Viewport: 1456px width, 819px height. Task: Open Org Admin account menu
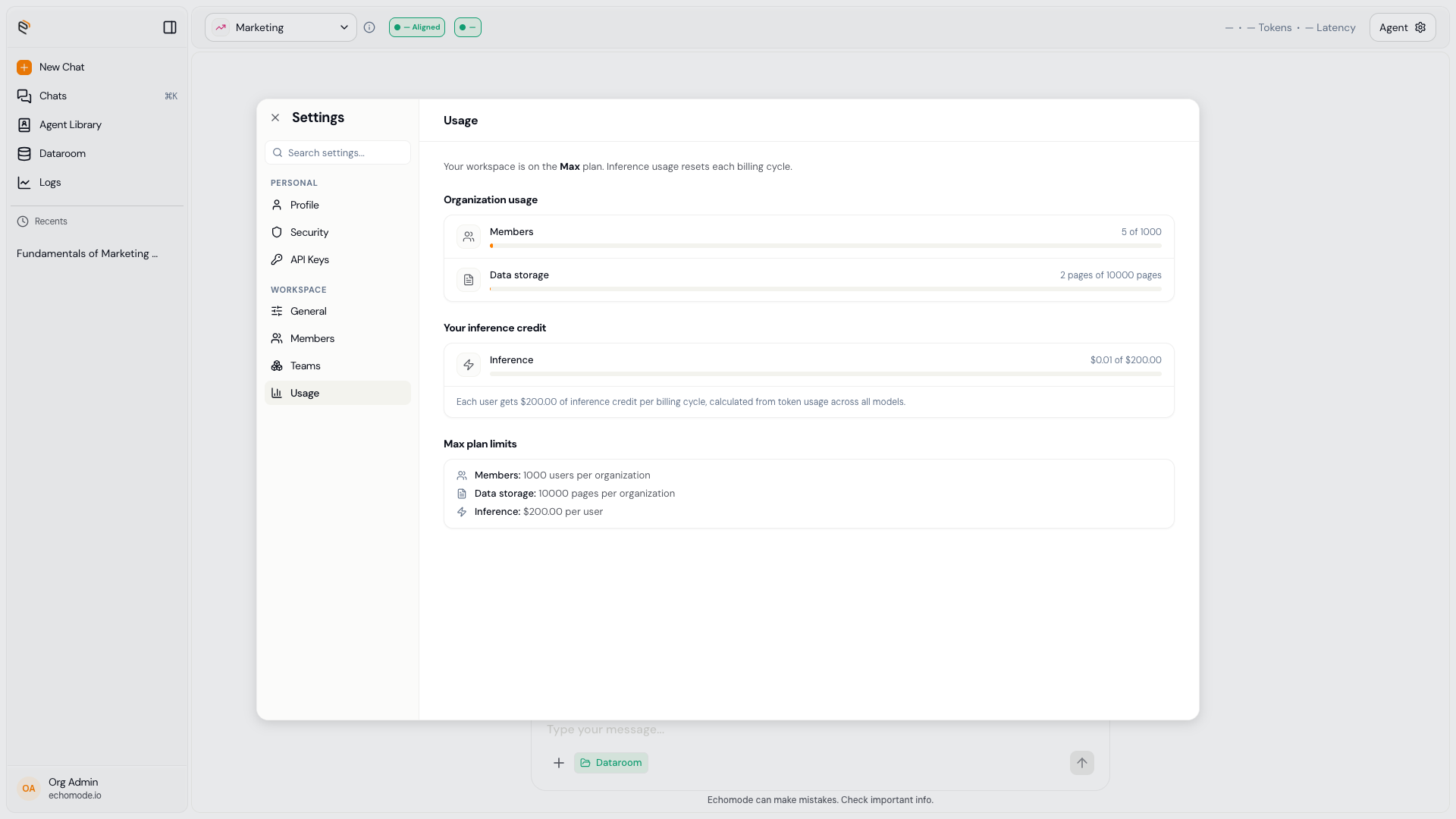[x=97, y=789]
